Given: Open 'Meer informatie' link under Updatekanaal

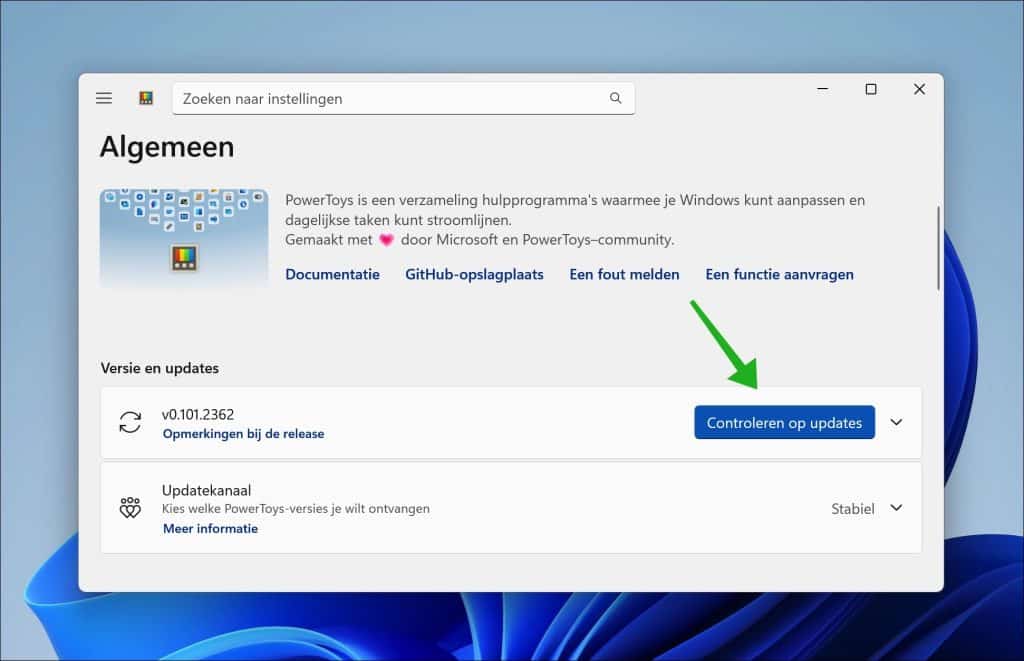Looking at the screenshot, I should pos(210,528).
